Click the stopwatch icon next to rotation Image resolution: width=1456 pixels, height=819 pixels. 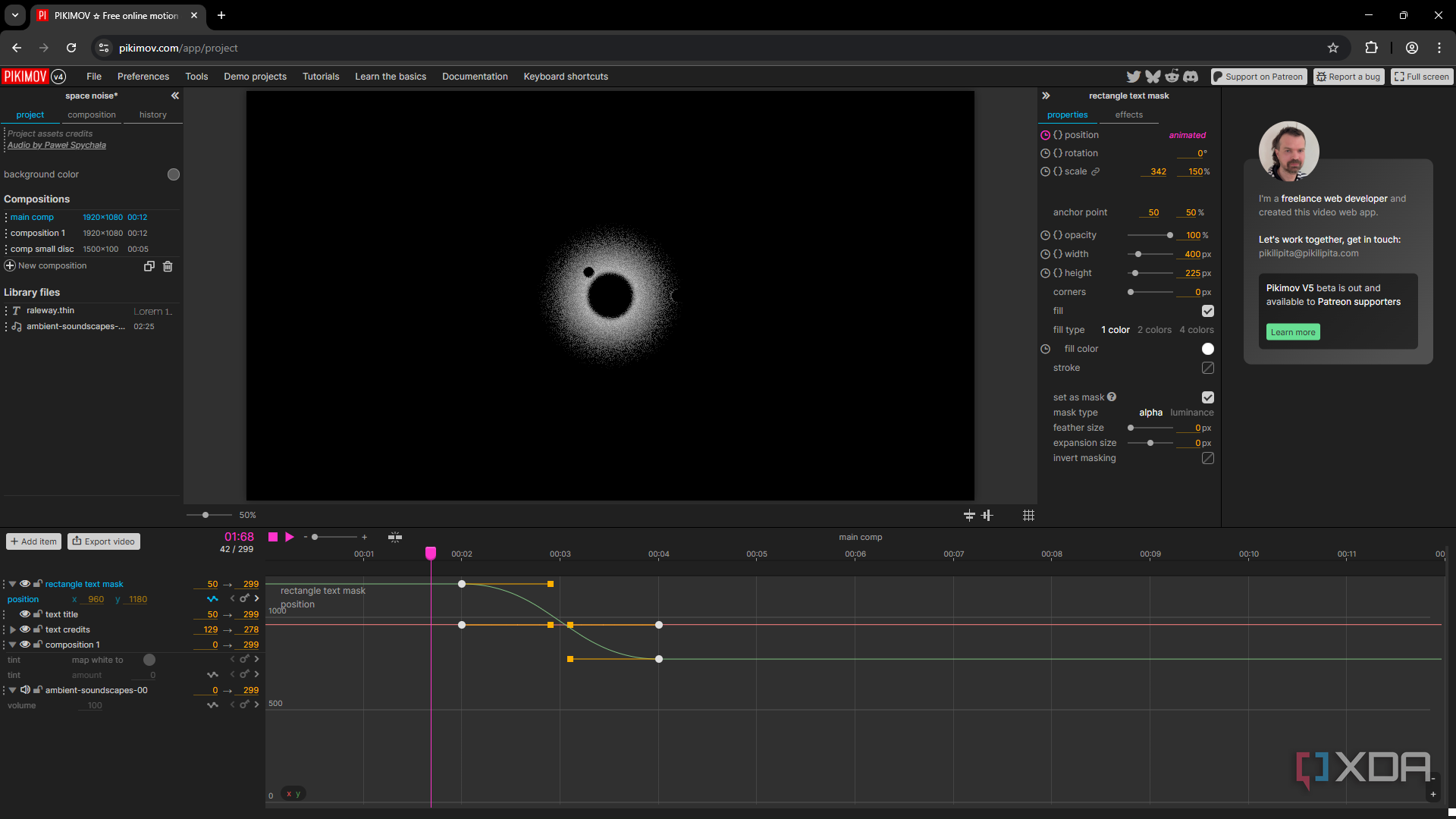[1045, 153]
